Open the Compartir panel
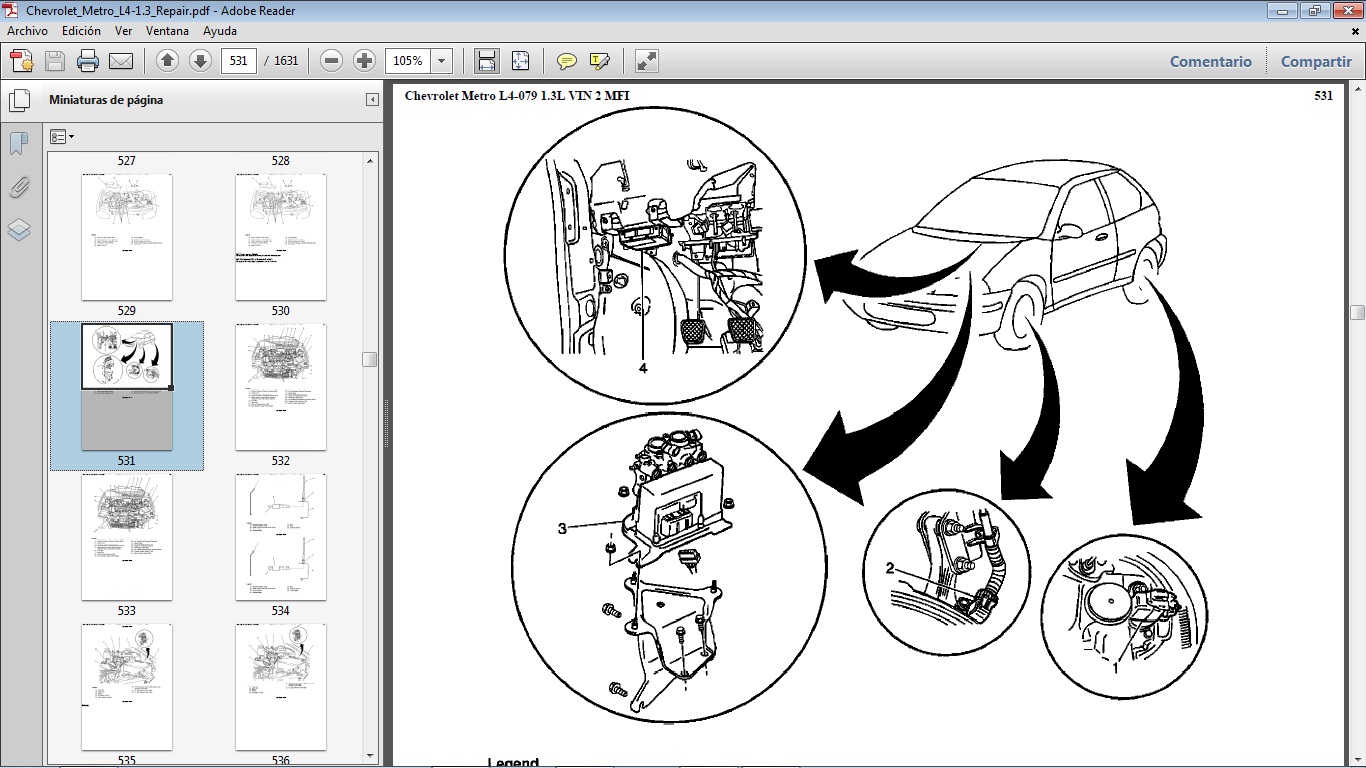This screenshot has height=768, width=1366. point(1315,61)
